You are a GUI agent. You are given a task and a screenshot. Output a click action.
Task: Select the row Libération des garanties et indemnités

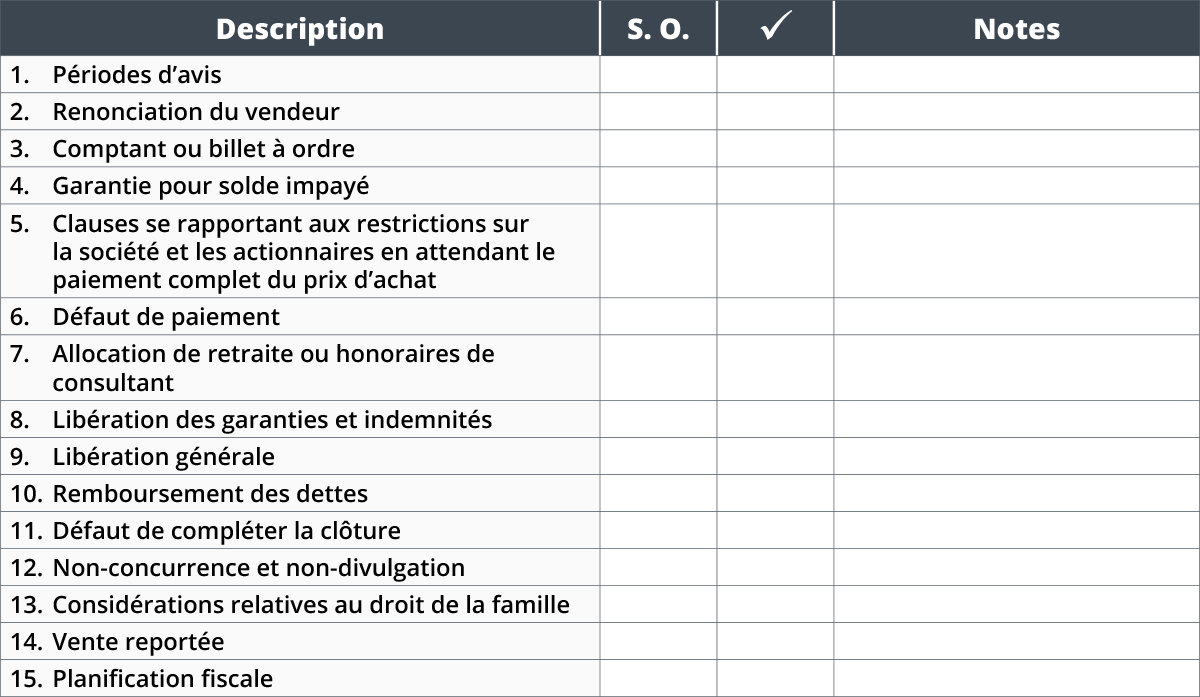pyautogui.click(x=600, y=419)
